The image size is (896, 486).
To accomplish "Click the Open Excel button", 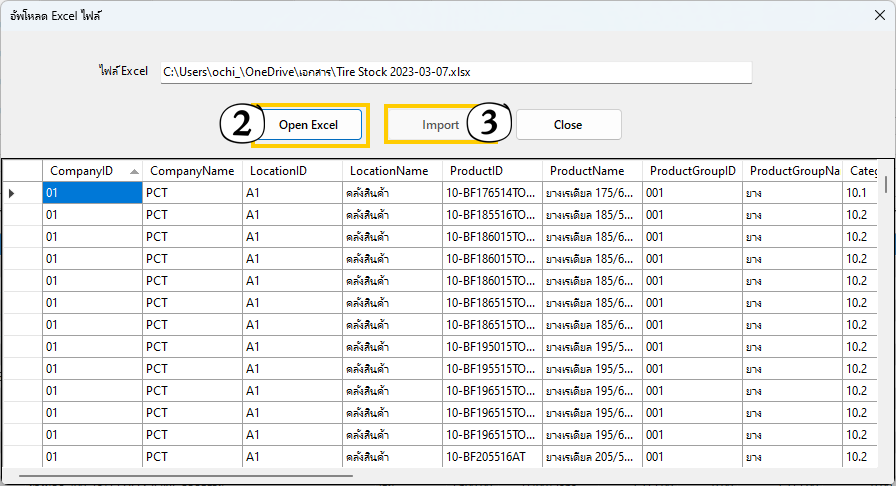I will 307,125.
